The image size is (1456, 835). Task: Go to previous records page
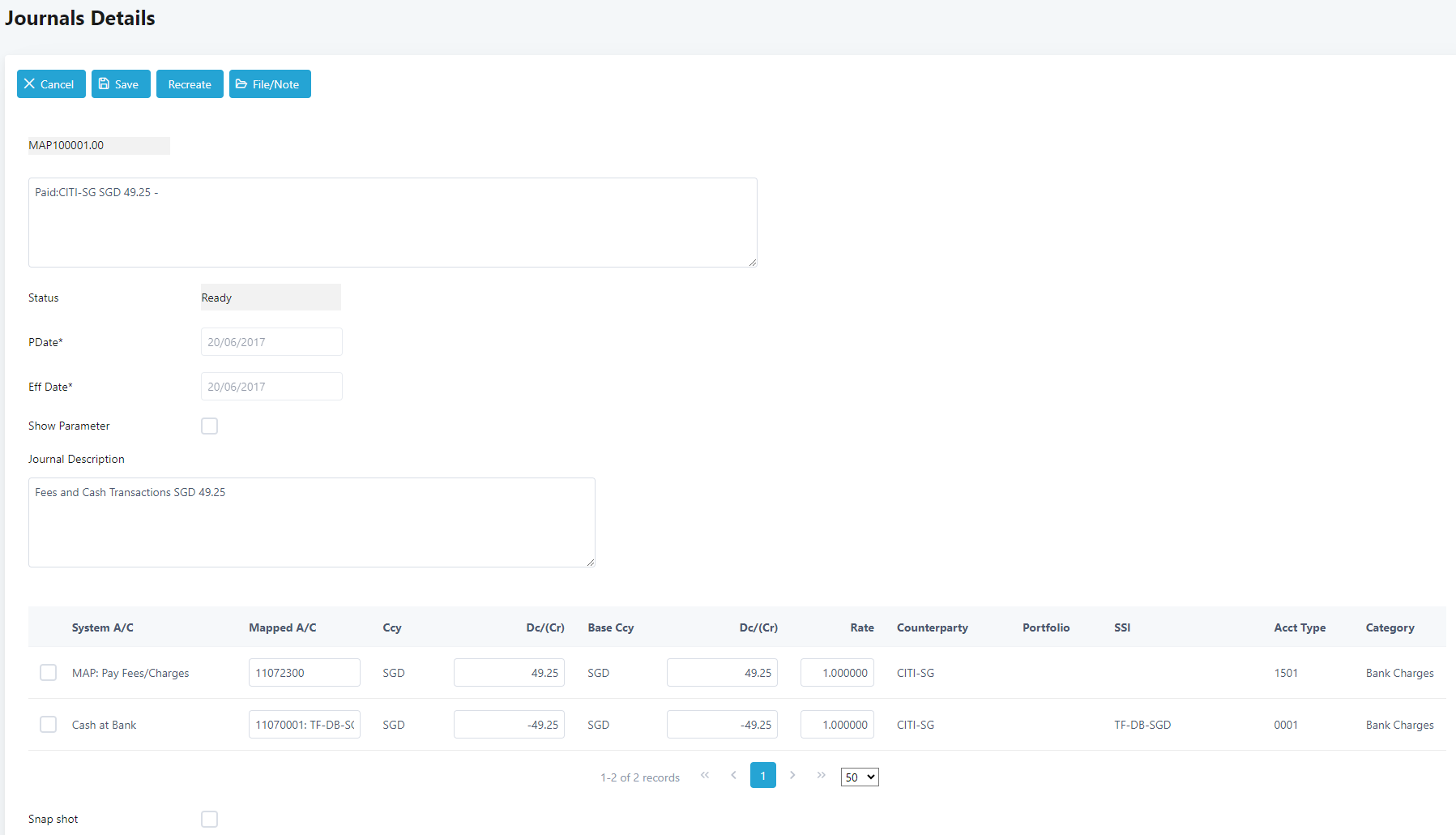click(733, 776)
